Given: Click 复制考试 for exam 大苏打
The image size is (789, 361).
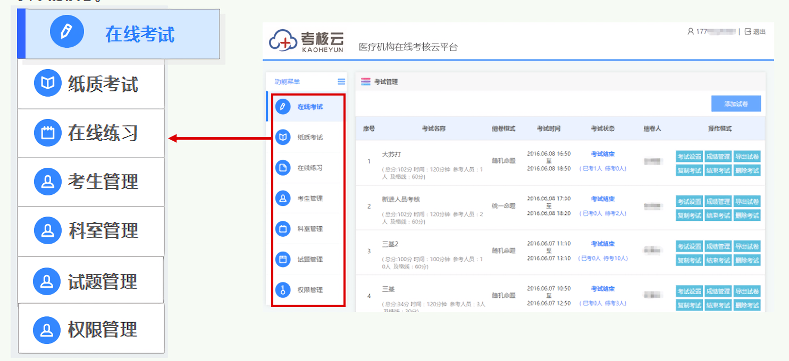Looking at the screenshot, I should [689, 170].
